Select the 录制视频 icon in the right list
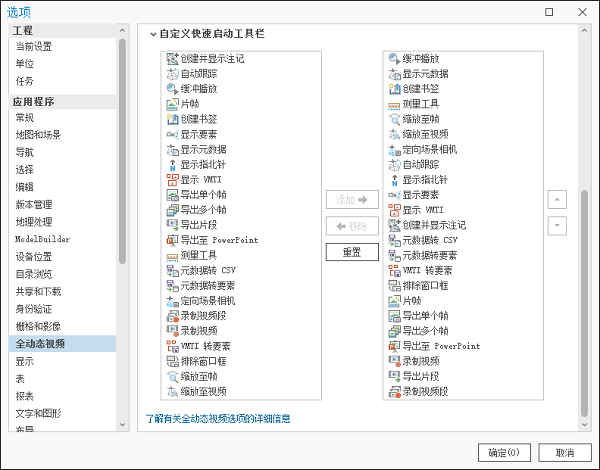This screenshot has height=470, width=600. [x=394, y=360]
